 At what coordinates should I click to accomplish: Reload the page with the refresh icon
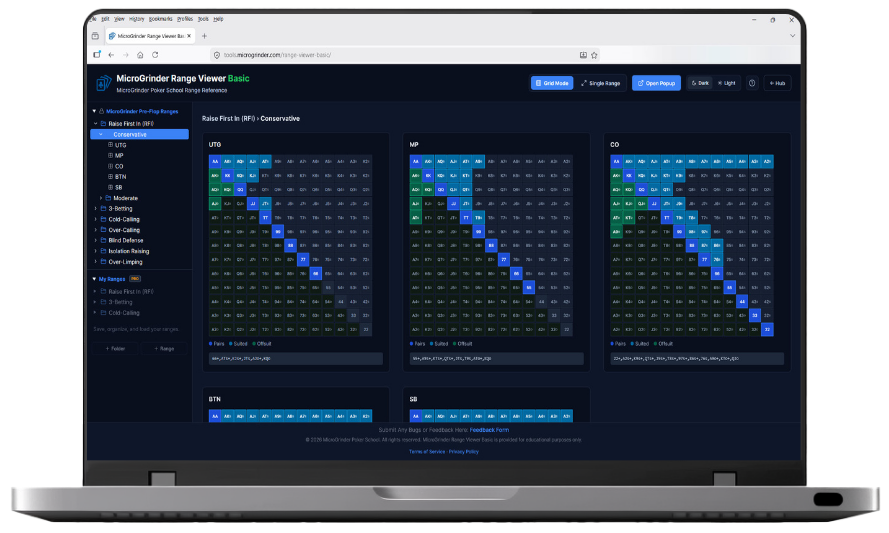(x=155, y=55)
